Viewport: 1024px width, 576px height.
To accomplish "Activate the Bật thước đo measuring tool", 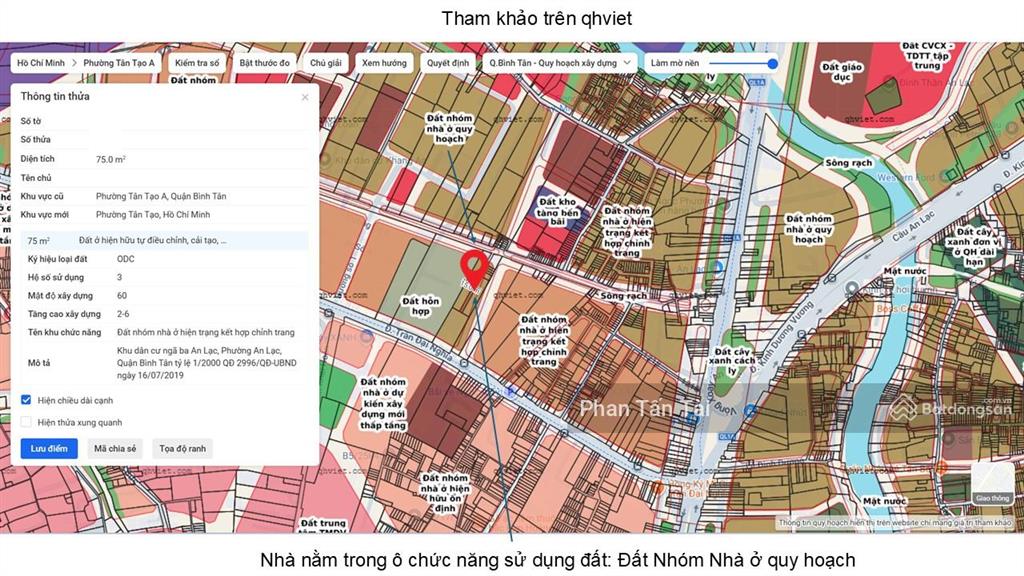I will tap(265, 61).
